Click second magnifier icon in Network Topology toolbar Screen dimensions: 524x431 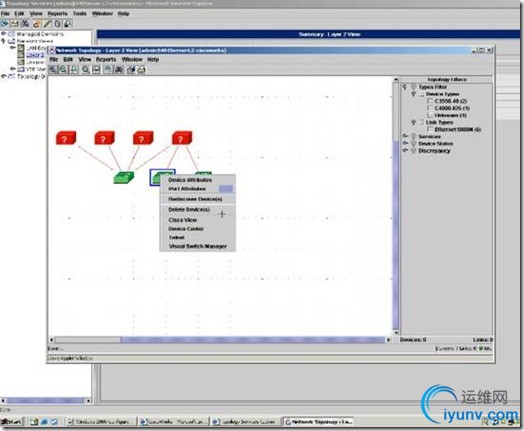click(x=63, y=69)
